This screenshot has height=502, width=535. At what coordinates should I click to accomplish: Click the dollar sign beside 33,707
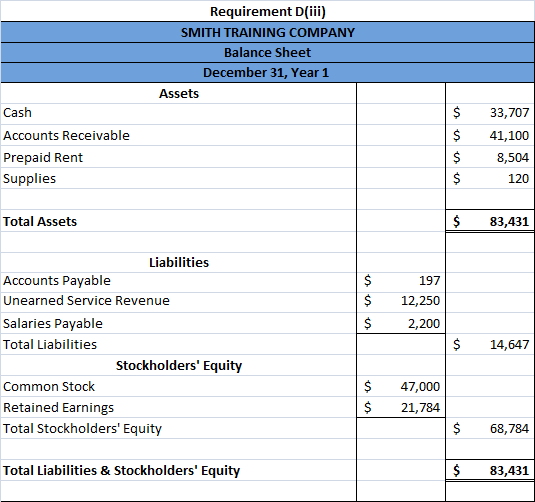coord(457,113)
